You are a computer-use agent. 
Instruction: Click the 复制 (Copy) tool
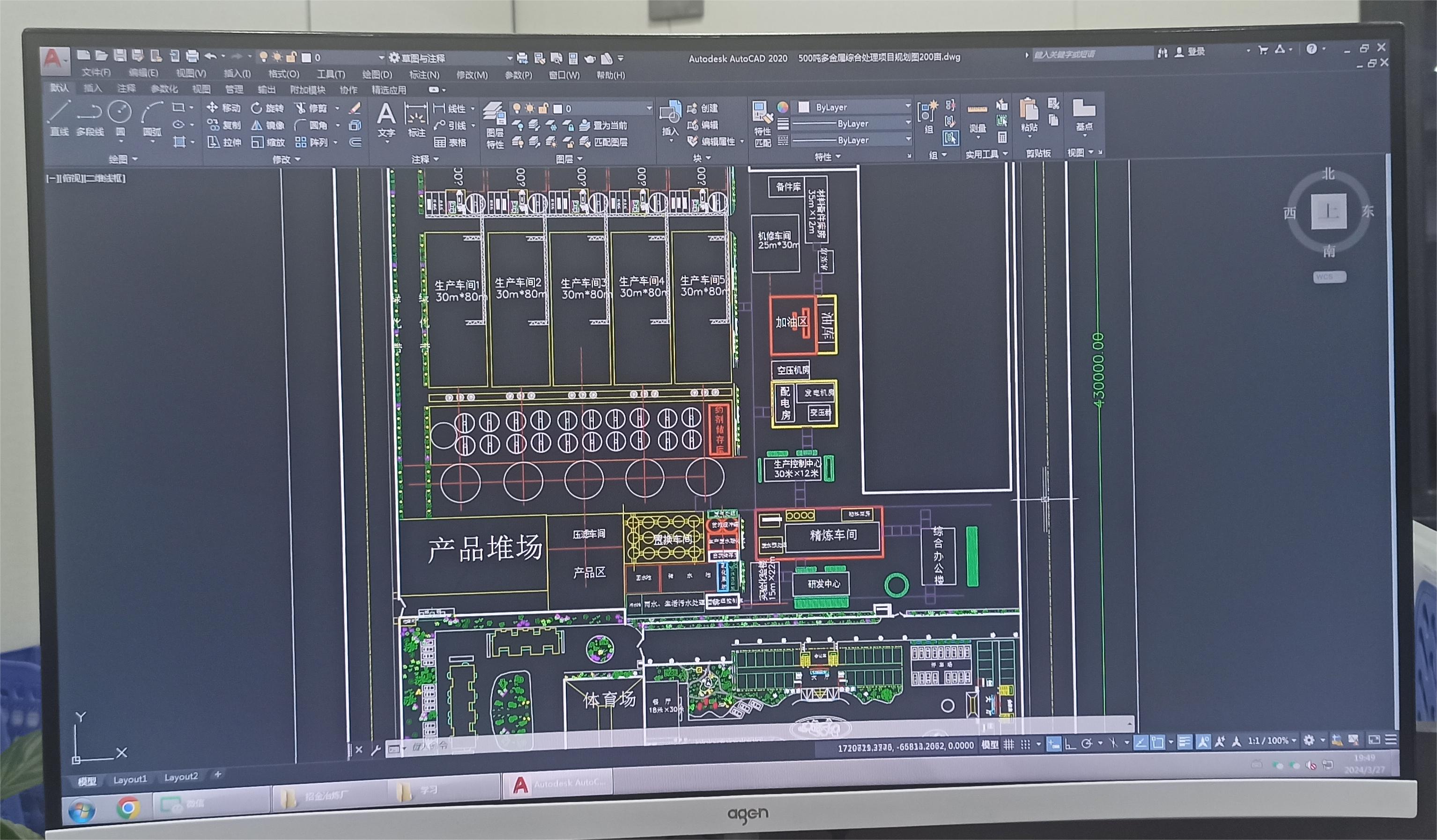click(x=223, y=125)
